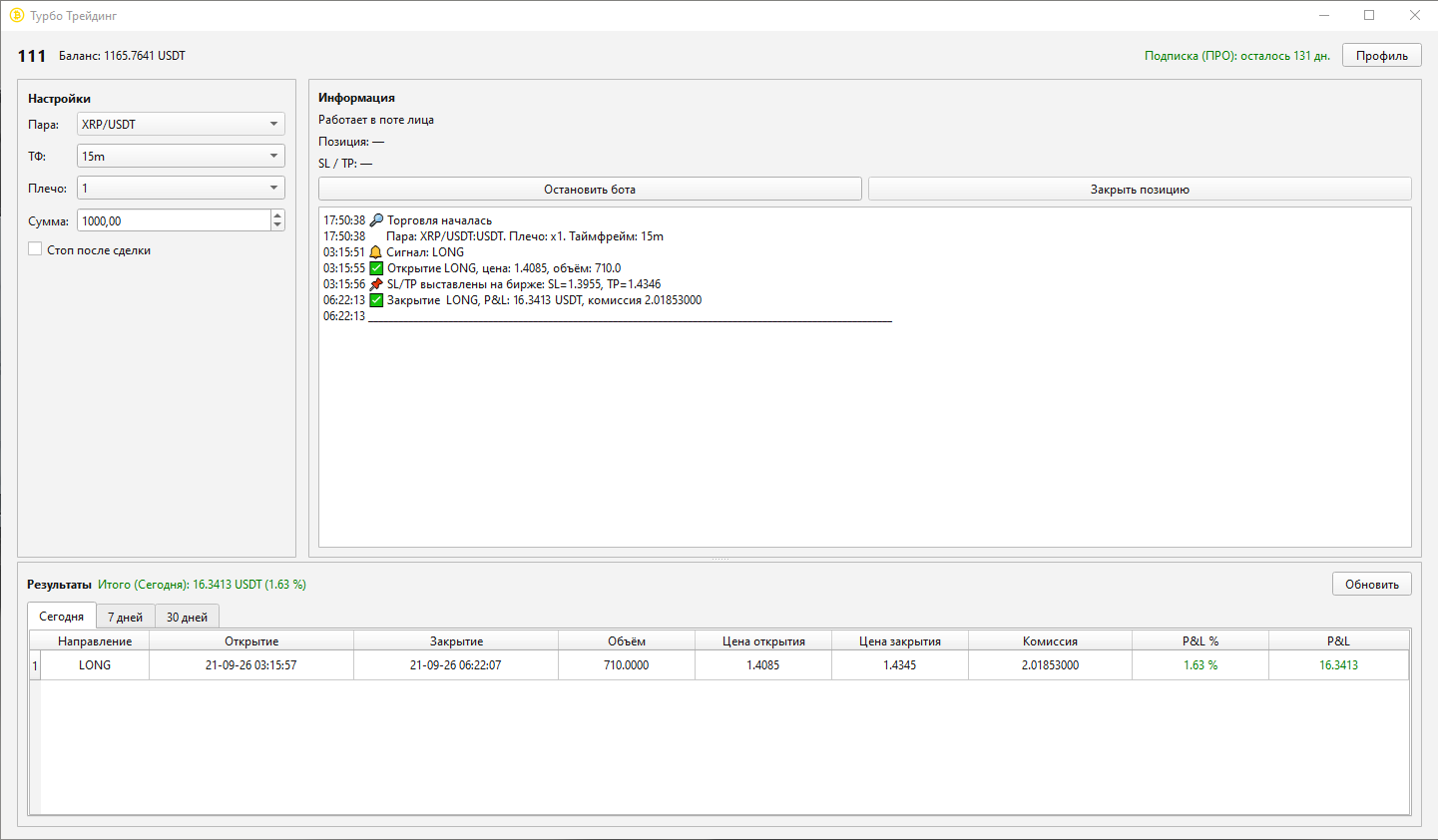Select the 710.0000 volume cell

pos(627,665)
